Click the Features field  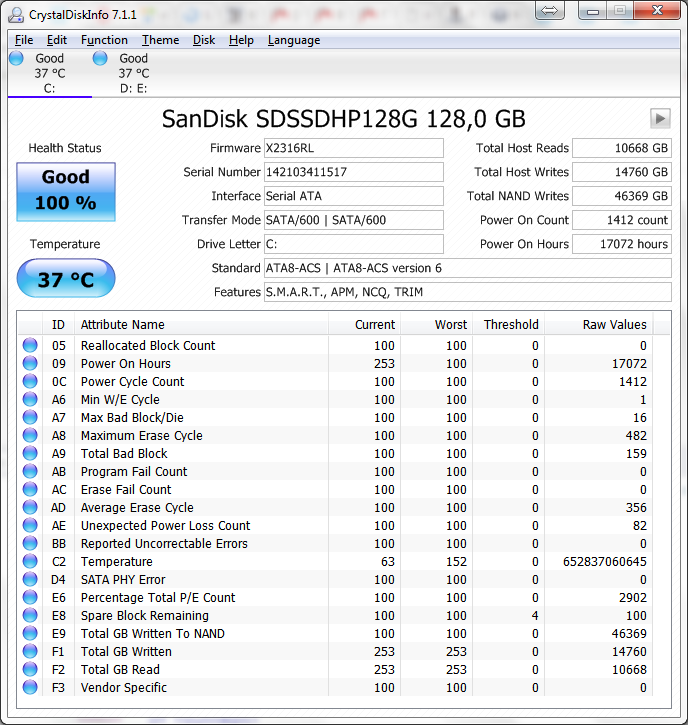pos(467,292)
